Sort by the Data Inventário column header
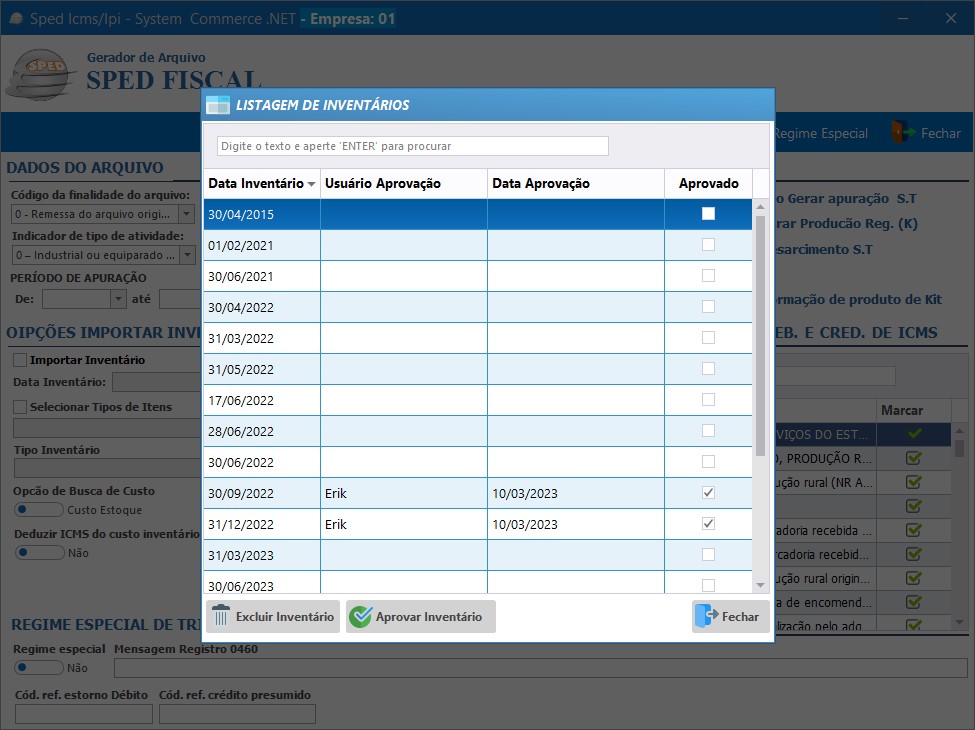This screenshot has width=975, height=730. 260,184
